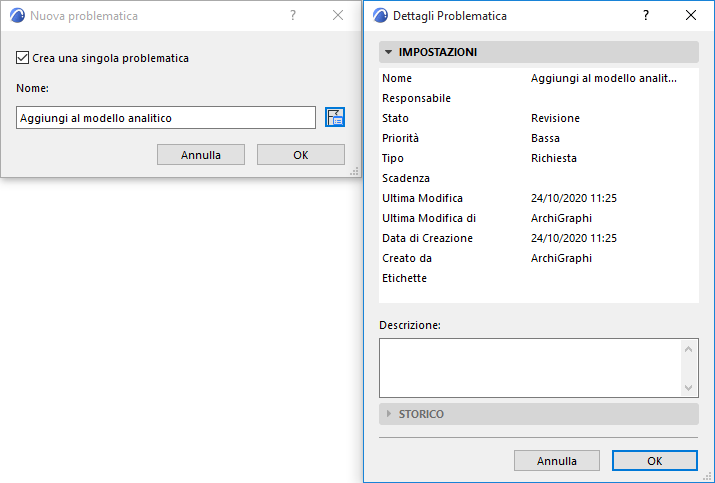Click the issue details icon beside name field
This screenshot has height=483, width=715.
point(335,118)
